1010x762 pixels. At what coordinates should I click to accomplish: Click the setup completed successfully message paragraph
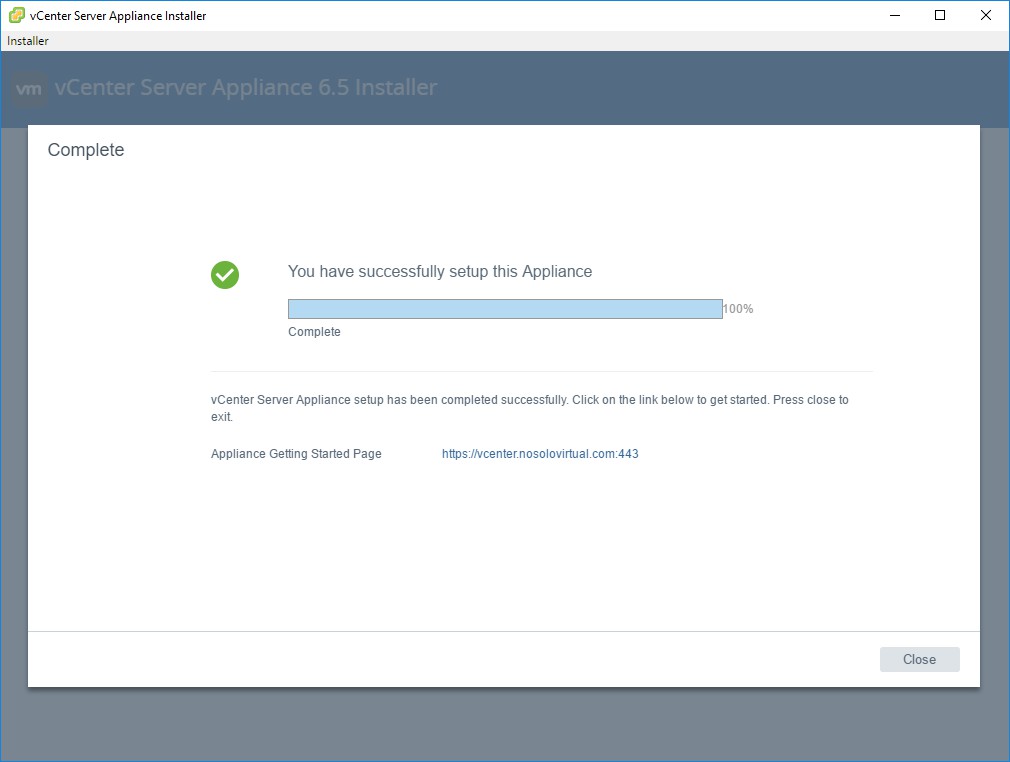pos(529,408)
